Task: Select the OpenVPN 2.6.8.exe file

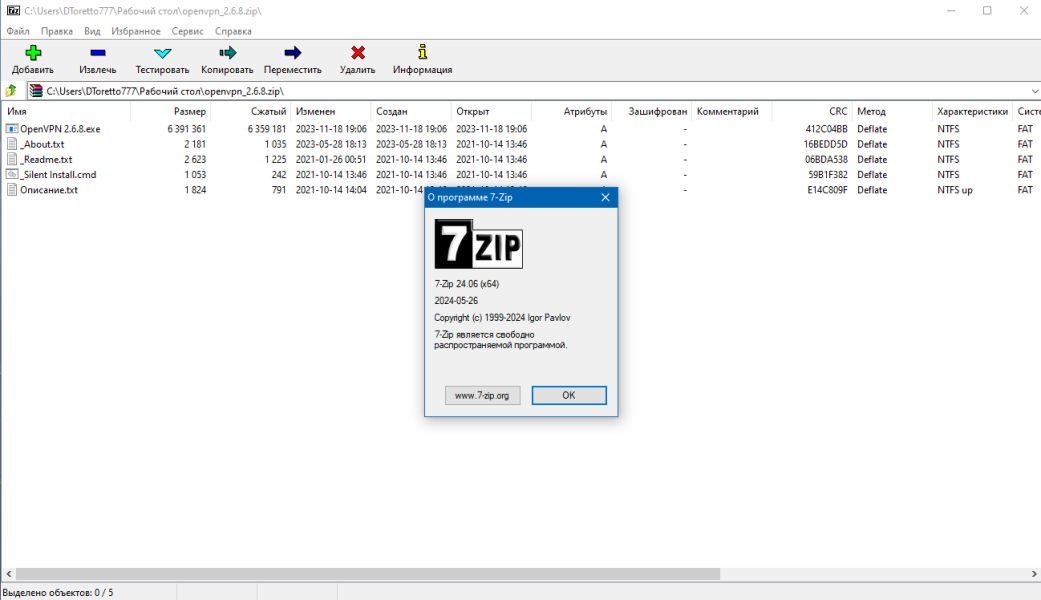Action: 60,129
